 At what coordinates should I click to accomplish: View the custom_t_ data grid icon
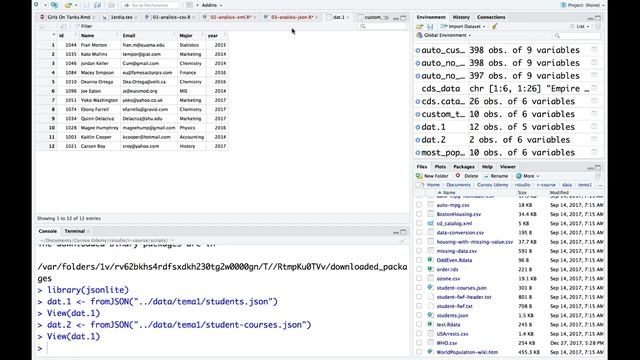click(594, 114)
